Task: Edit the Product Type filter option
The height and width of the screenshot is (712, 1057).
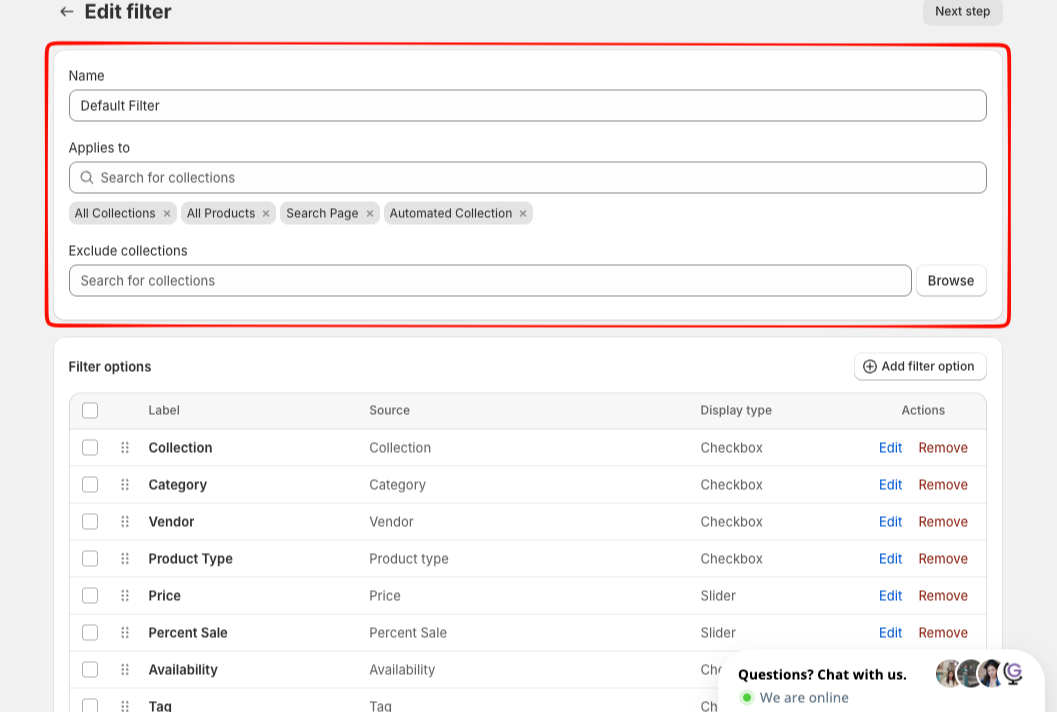Action: tap(890, 559)
